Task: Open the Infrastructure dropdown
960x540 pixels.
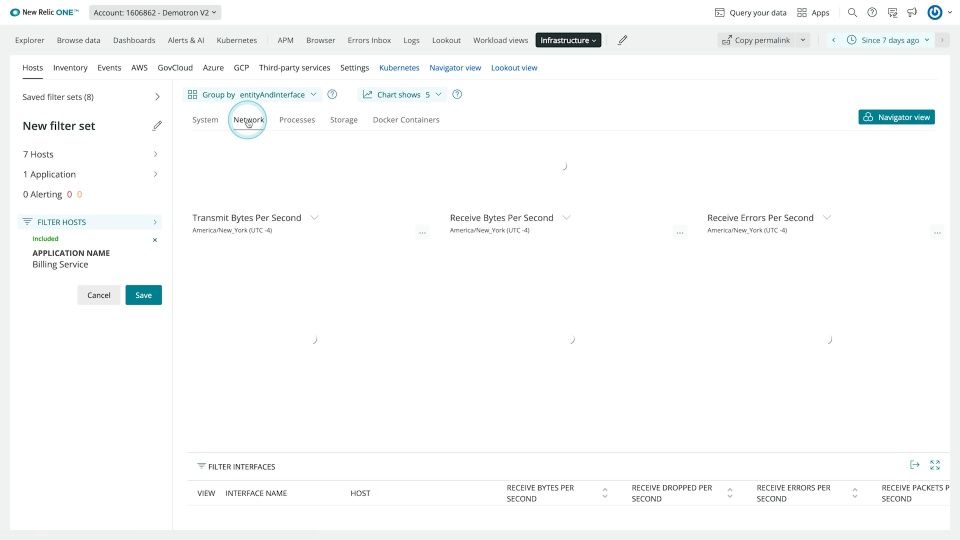Action: [568, 40]
